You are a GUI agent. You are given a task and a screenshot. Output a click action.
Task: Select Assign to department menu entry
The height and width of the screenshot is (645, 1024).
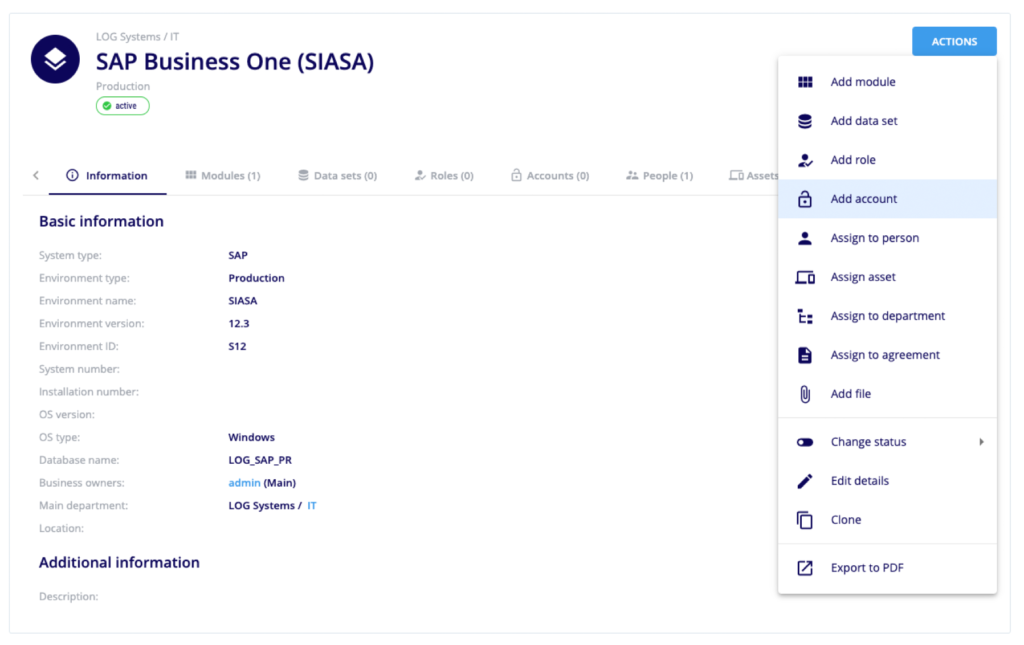pos(888,317)
